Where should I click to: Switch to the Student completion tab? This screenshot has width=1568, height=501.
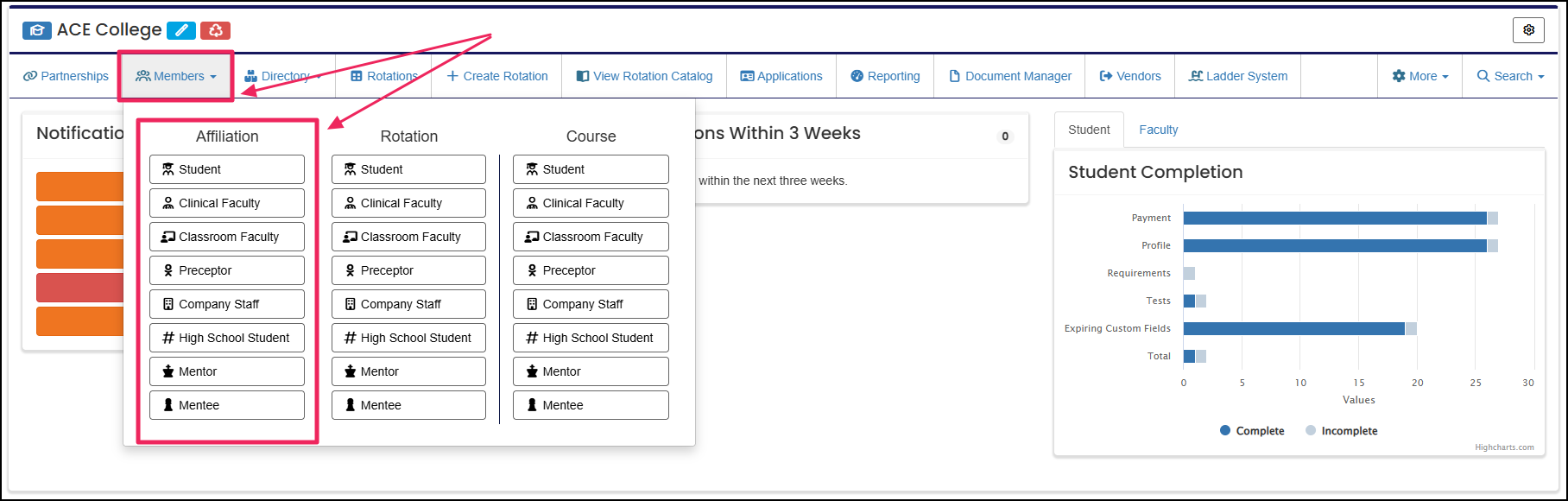tap(1089, 130)
